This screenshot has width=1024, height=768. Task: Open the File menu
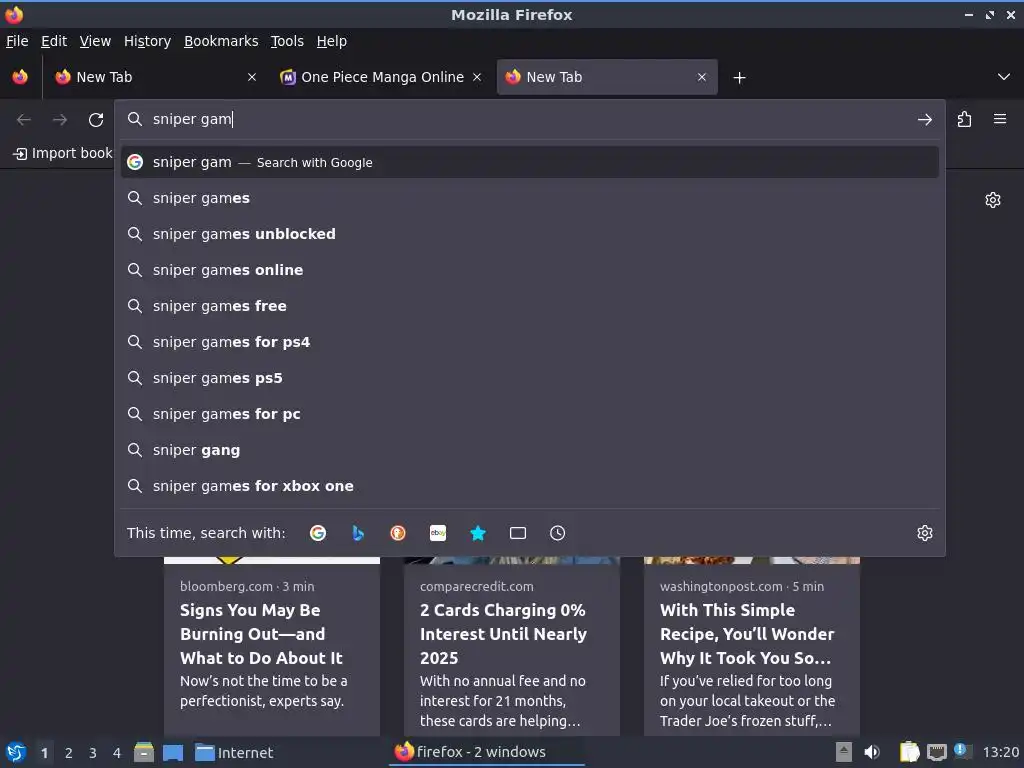[x=17, y=41]
